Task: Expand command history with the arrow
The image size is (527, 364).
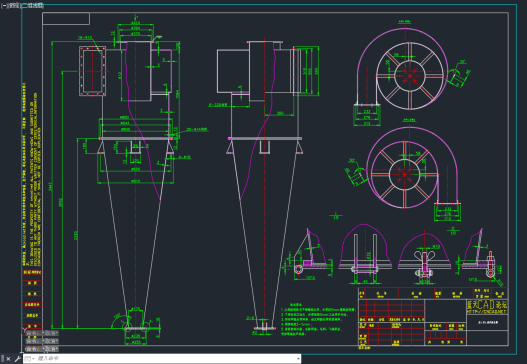Action: tap(298, 359)
